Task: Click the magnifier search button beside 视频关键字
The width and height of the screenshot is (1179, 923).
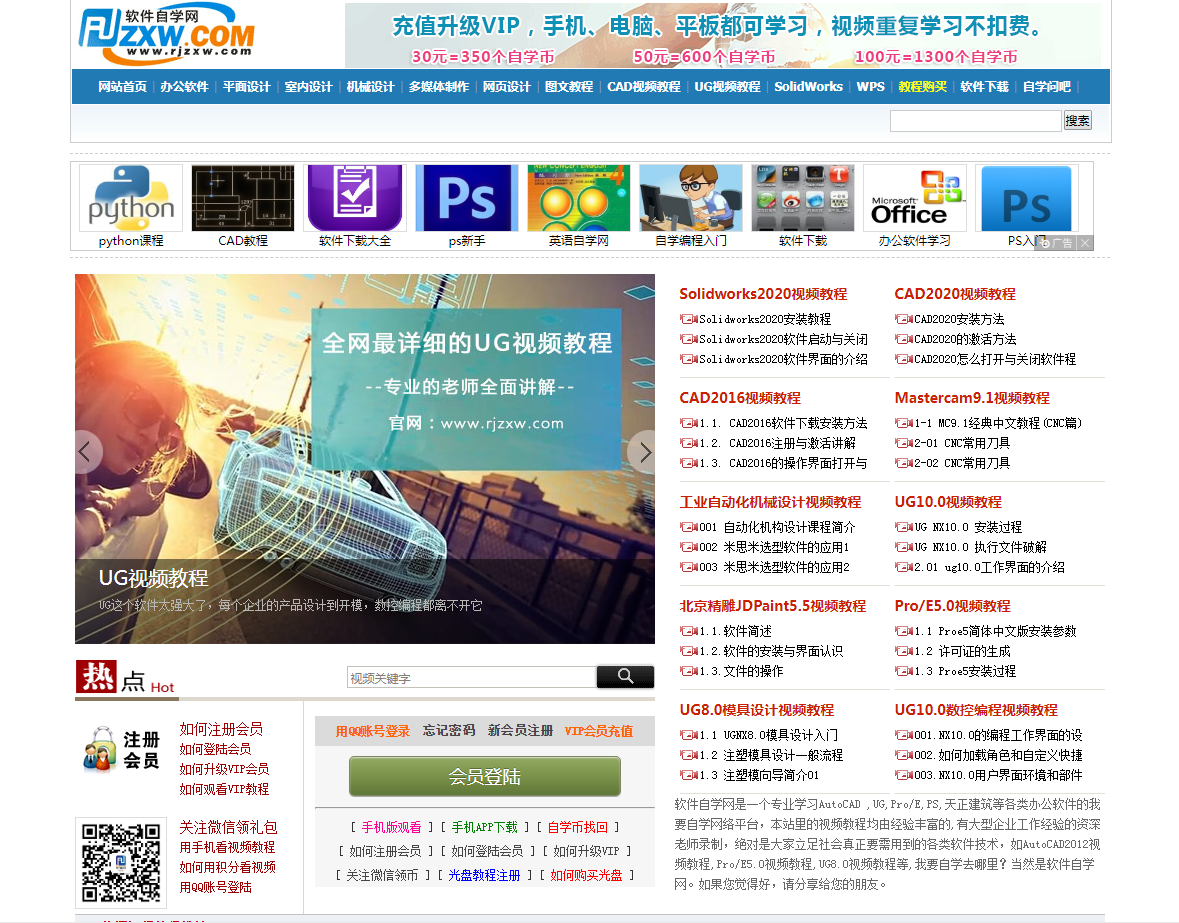Action: pyautogui.click(x=625, y=677)
